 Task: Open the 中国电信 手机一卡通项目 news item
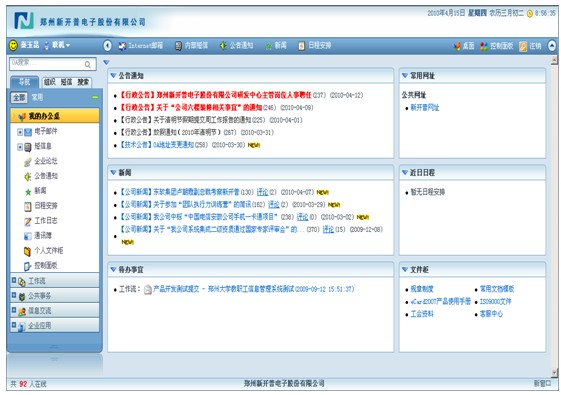(x=199, y=217)
